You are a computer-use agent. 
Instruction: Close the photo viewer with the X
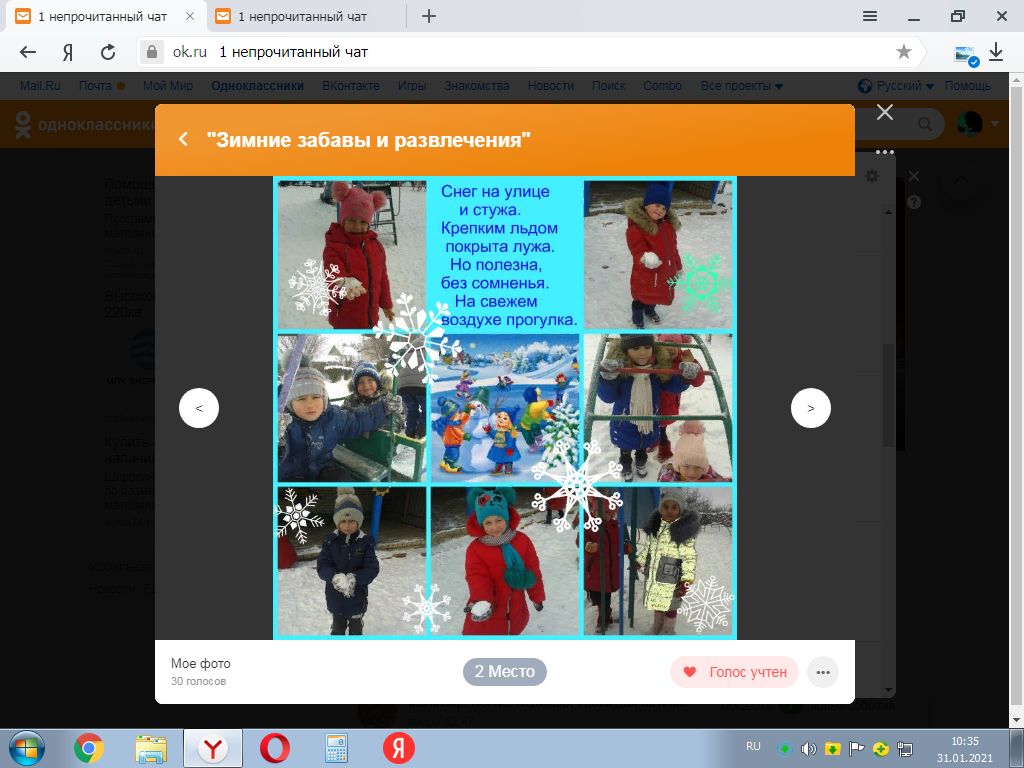click(x=884, y=112)
